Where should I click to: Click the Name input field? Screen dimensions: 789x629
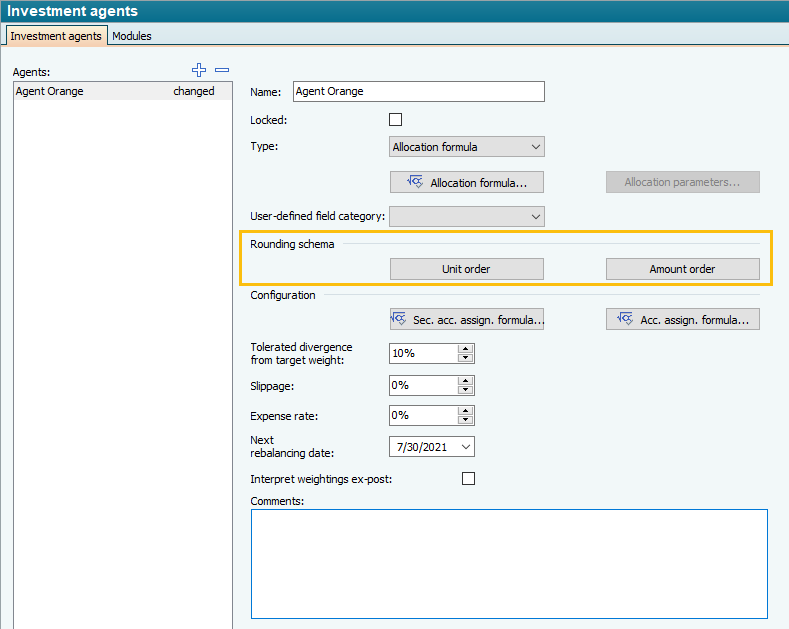click(x=418, y=92)
